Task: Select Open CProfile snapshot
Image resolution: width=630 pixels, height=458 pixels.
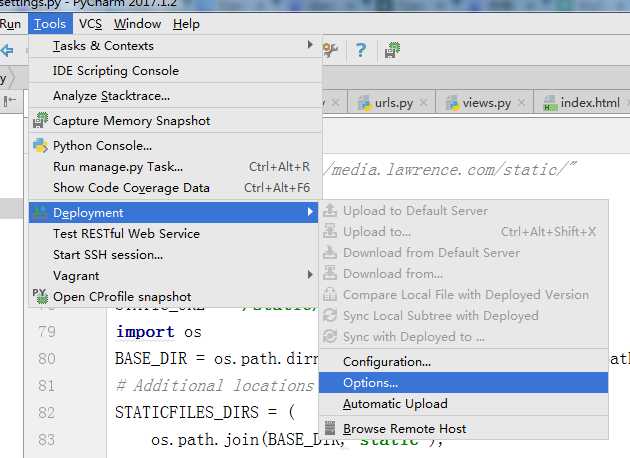Action: tap(174, 297)
